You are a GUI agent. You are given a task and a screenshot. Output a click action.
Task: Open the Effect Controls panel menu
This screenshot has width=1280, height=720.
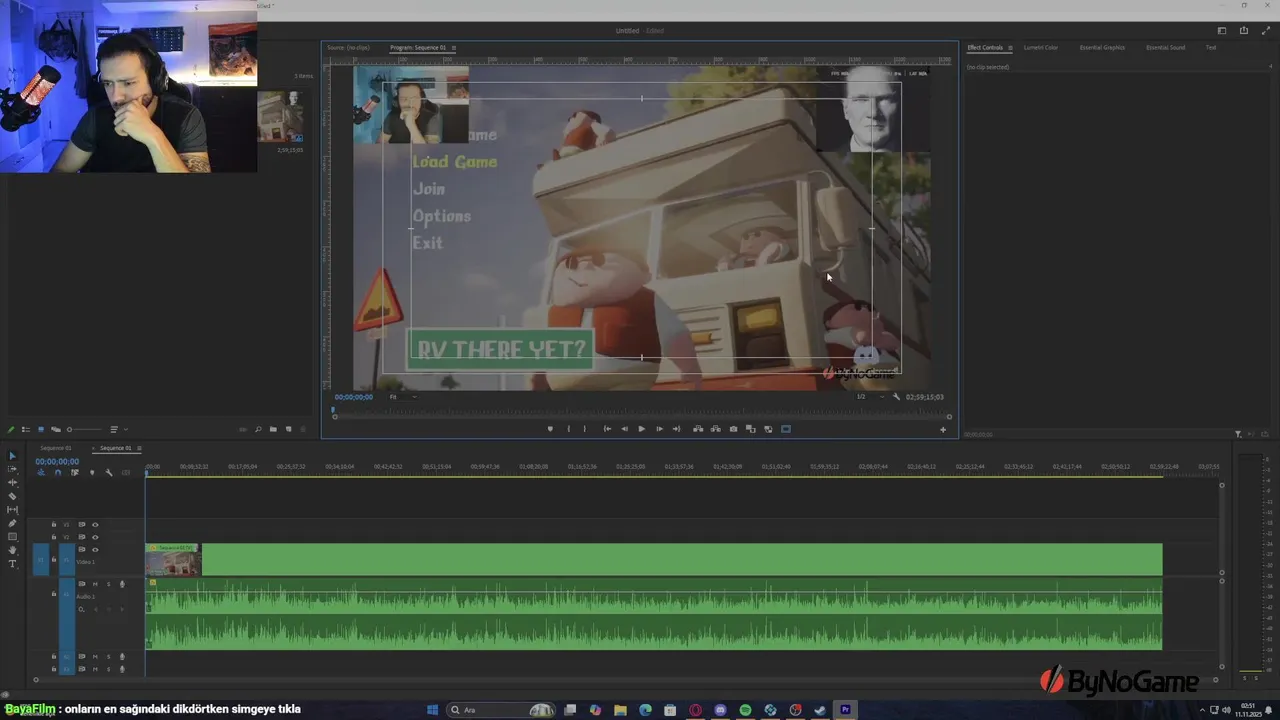coord(1010,48)
